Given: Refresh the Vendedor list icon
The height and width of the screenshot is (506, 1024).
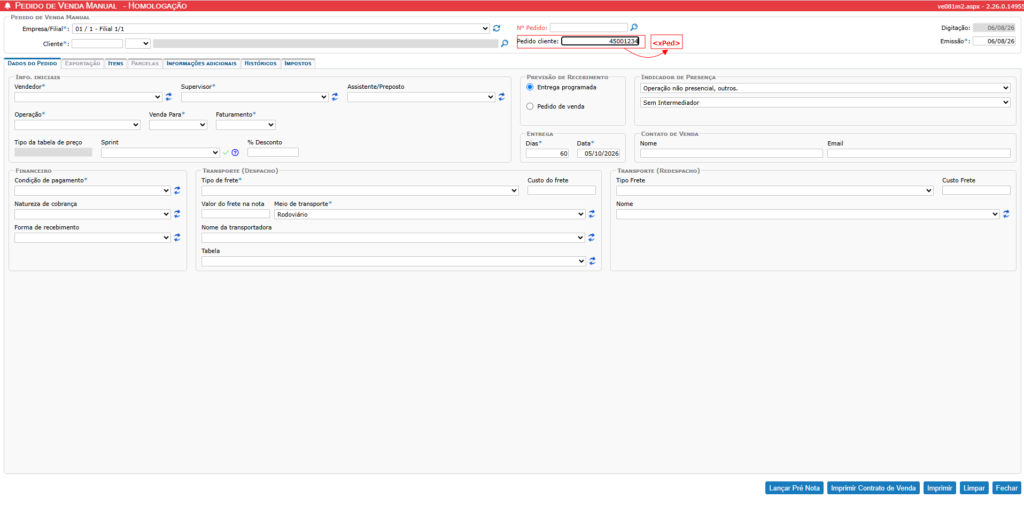Looking at the screenshot, I should point(168,97).
